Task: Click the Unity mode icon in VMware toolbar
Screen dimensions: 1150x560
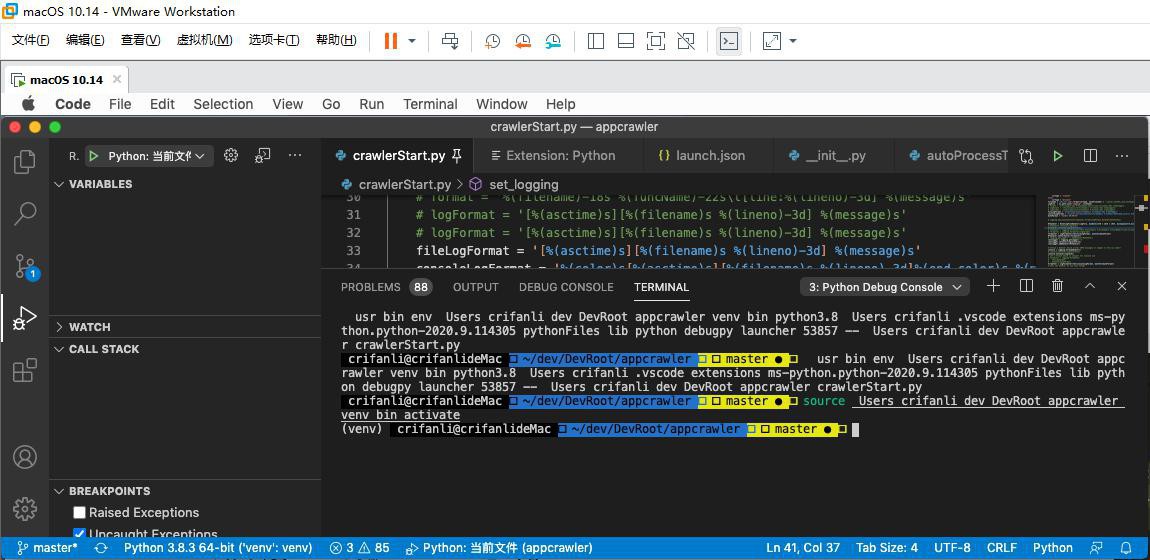Action: [686, 41]
